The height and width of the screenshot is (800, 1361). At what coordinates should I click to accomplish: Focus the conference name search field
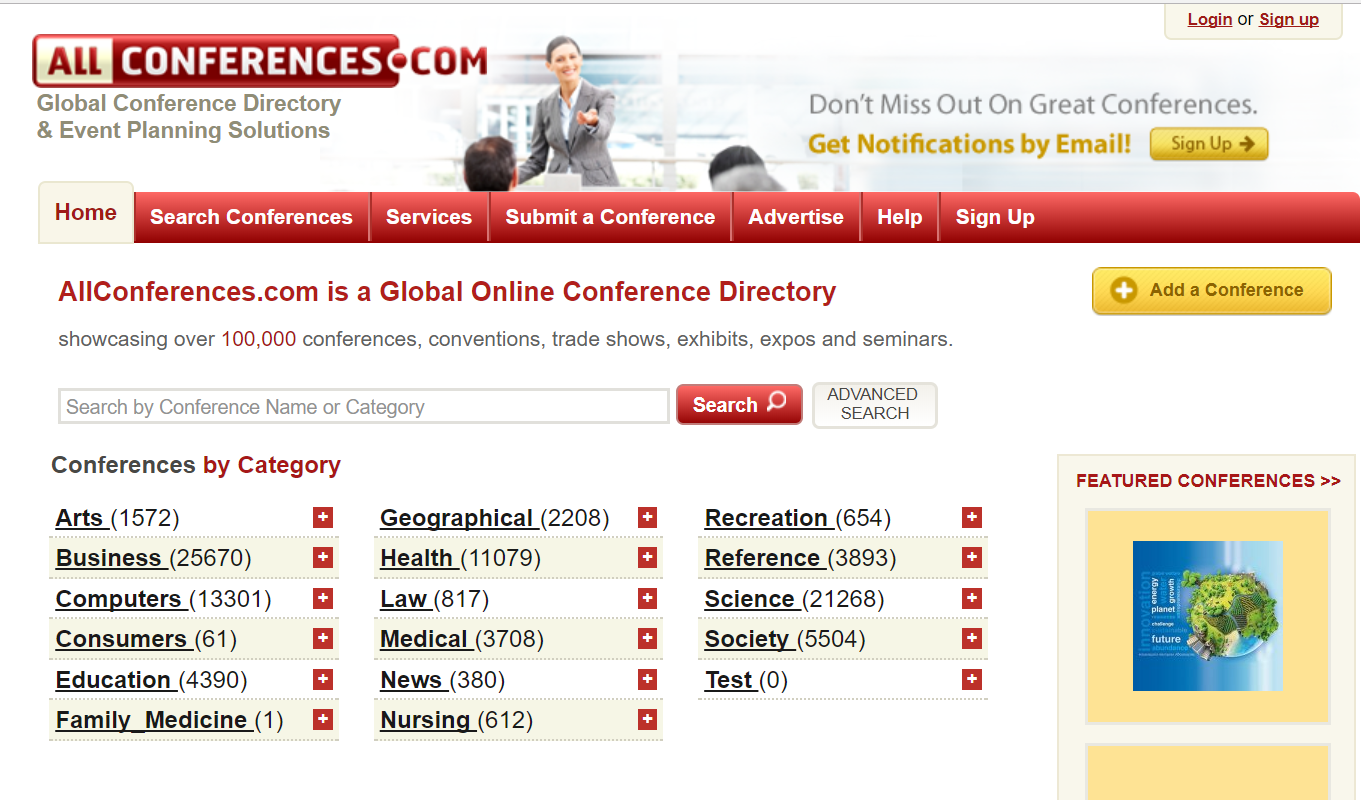[364, 407]
